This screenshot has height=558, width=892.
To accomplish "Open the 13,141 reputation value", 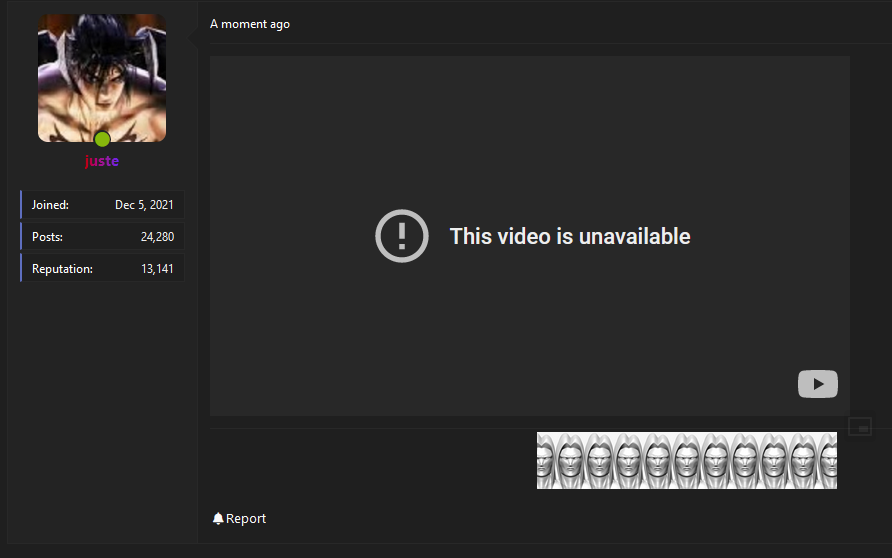I will [158, 268].
